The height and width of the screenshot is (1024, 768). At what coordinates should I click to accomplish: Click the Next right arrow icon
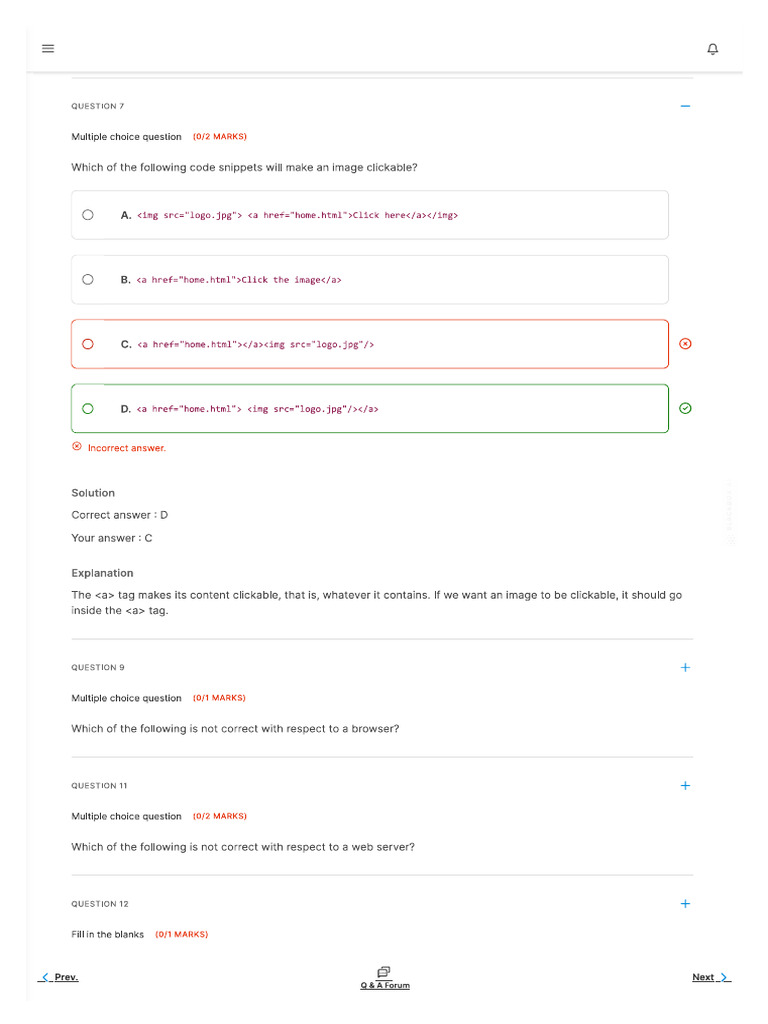pos(725,977)
